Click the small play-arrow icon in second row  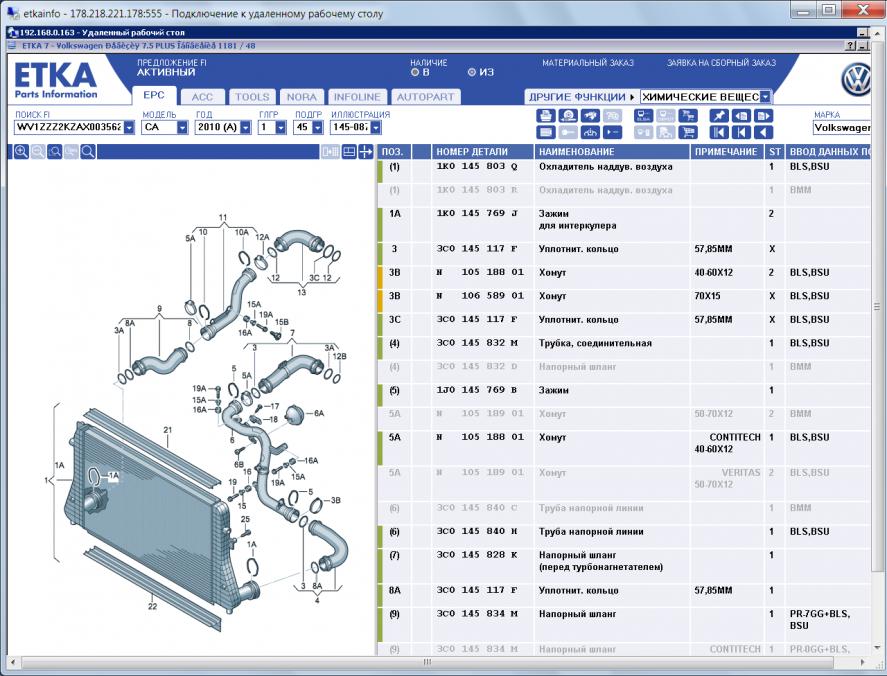(x=612, y=132)
